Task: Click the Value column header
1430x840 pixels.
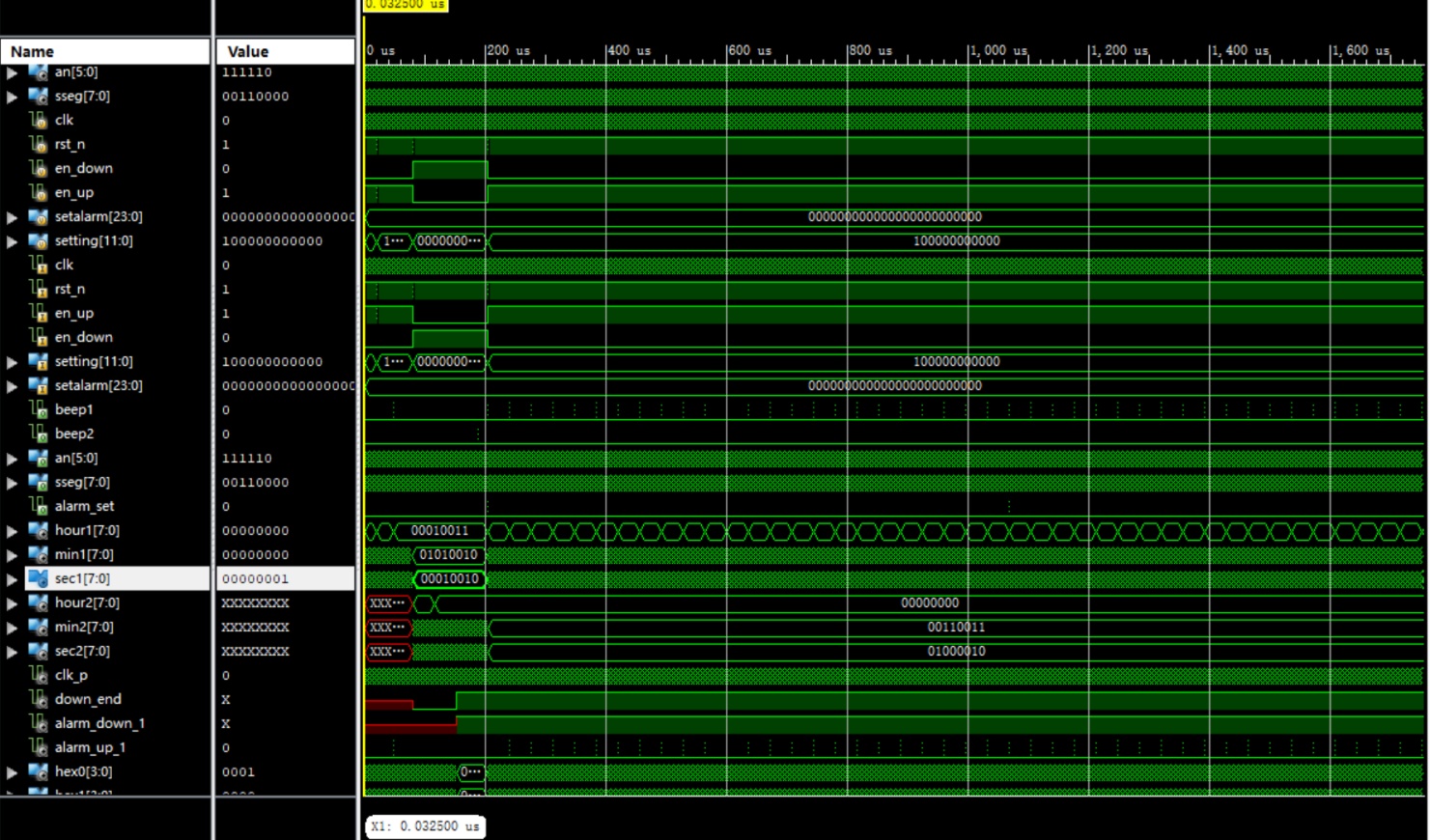Action: [285, 51]
